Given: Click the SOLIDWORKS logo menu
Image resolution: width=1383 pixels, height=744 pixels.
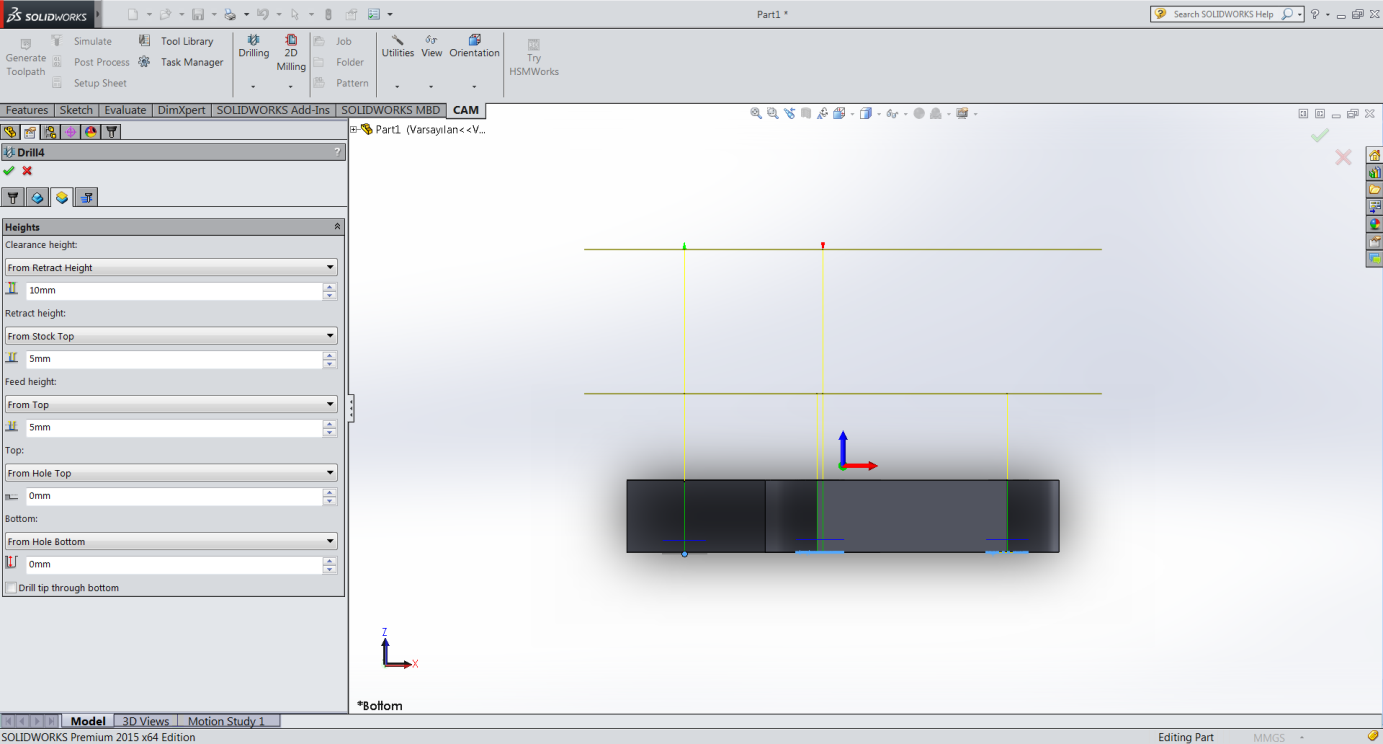Looking at the screenshot, I should [47, 15].
